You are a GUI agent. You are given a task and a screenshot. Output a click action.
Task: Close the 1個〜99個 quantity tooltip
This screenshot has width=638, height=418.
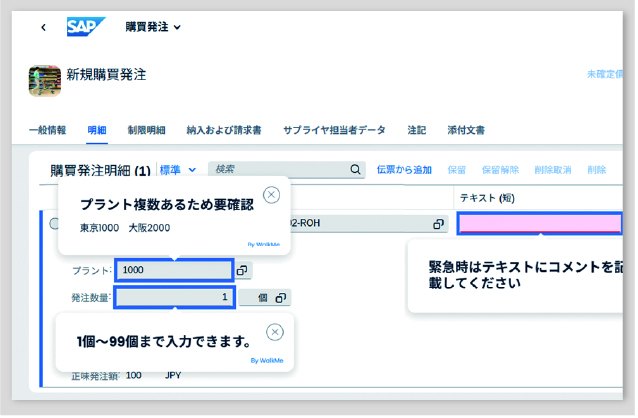(275, 332)
